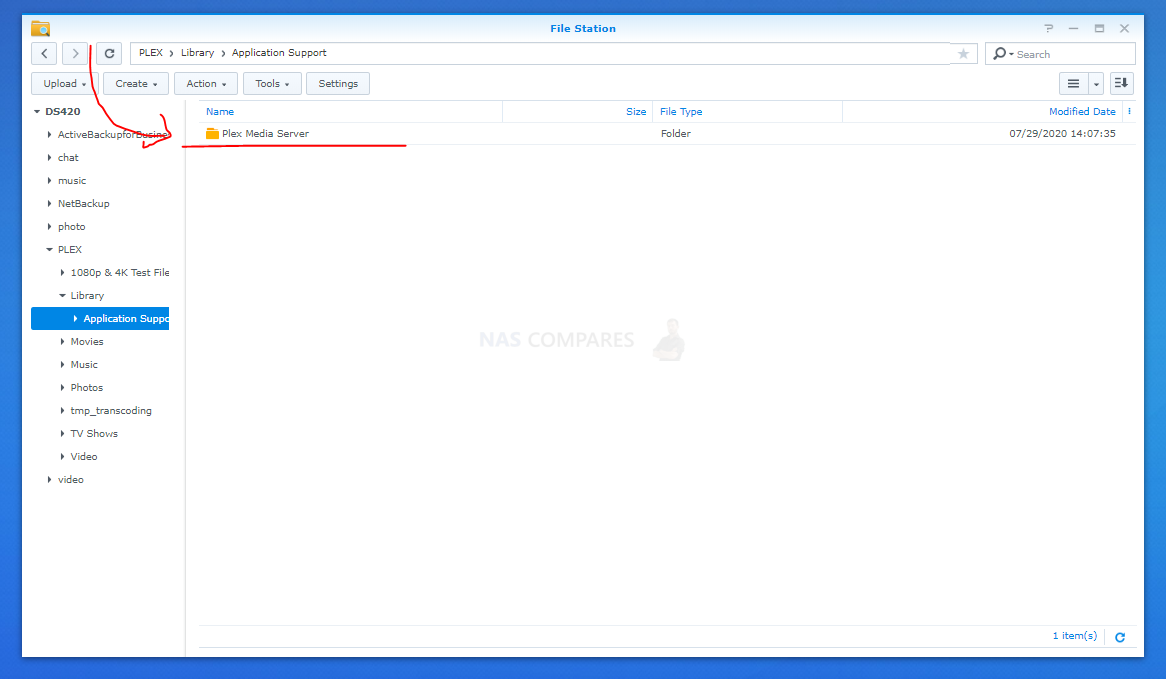The image size is (1166, 679).
Task: Open the Photos folder in the tree
Action: click(x=86, y=388)
